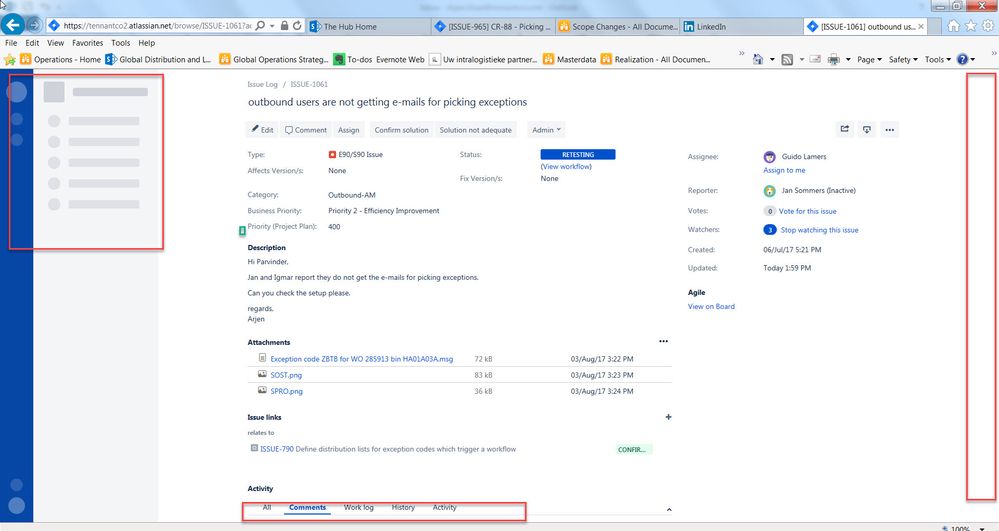Click the Guido Lamers assignee avatar
999x531 pixels.
pyautogui.click(x=770, y=157)
